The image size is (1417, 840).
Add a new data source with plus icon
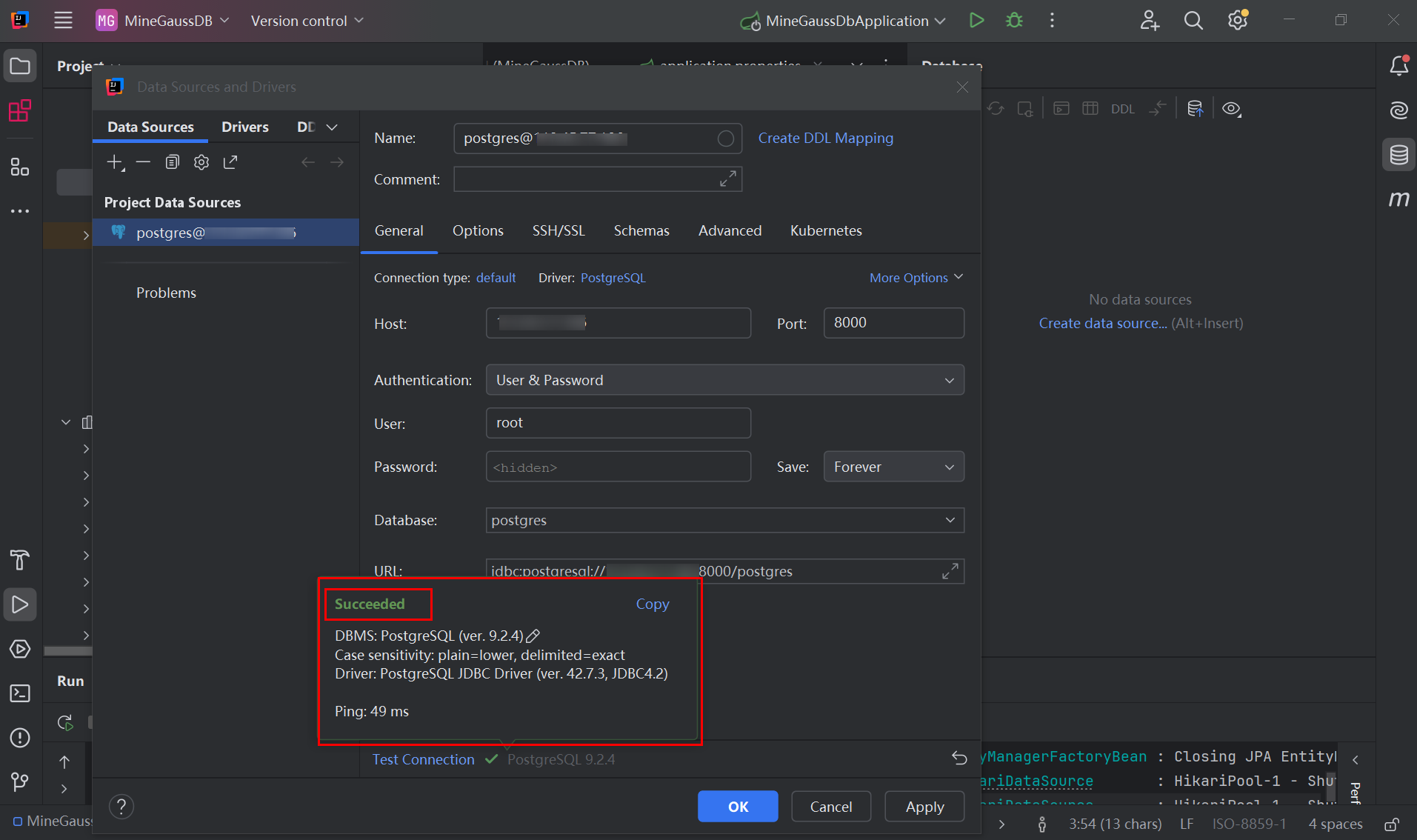pos(116,162)
